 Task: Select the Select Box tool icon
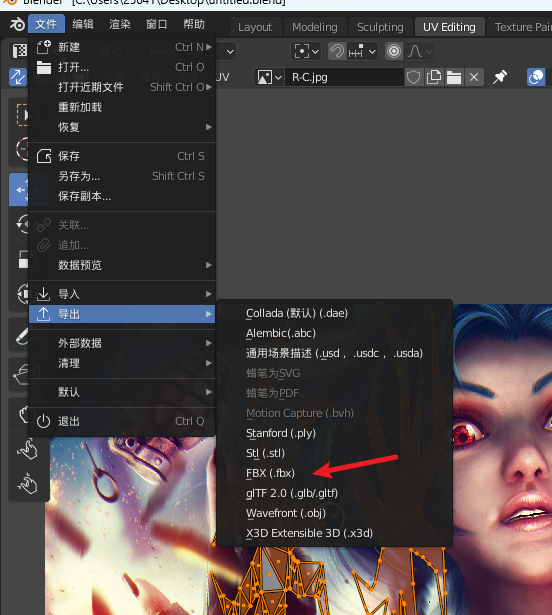click(x=20, y=115)
